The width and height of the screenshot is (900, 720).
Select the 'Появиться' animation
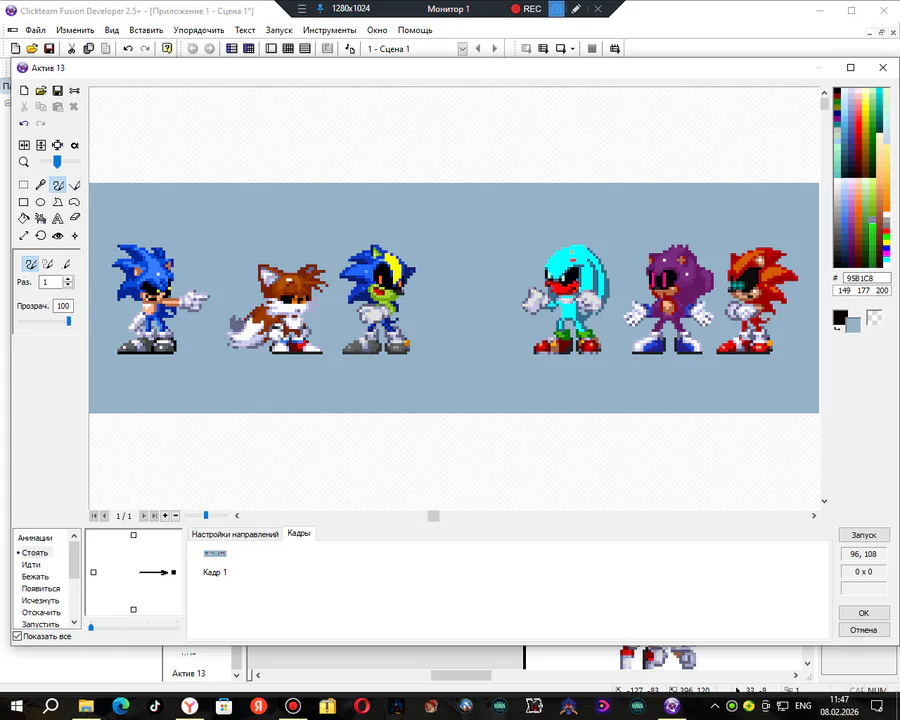[41, 589]
